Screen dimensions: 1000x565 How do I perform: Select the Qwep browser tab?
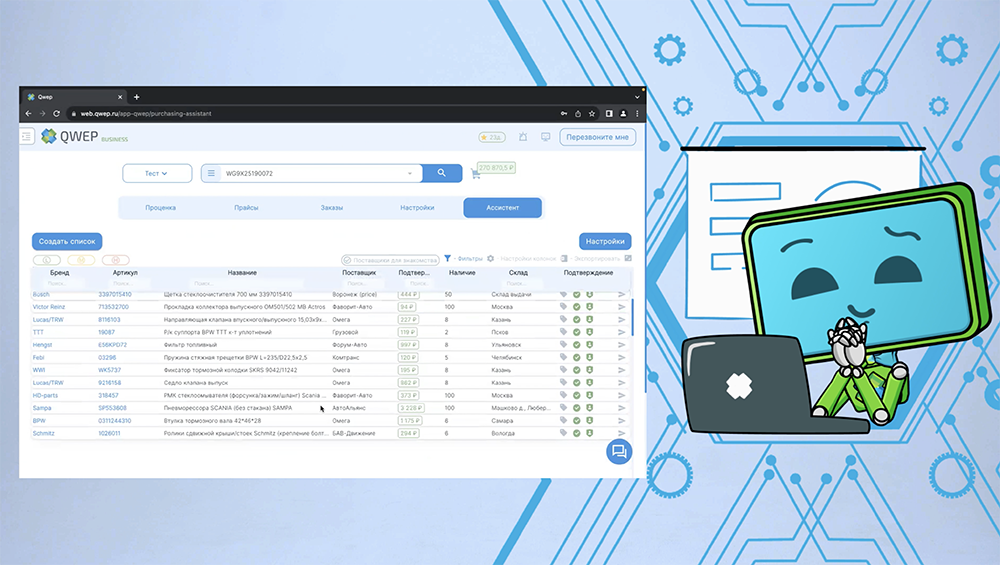pyautogui.click(x=75, y=97)
